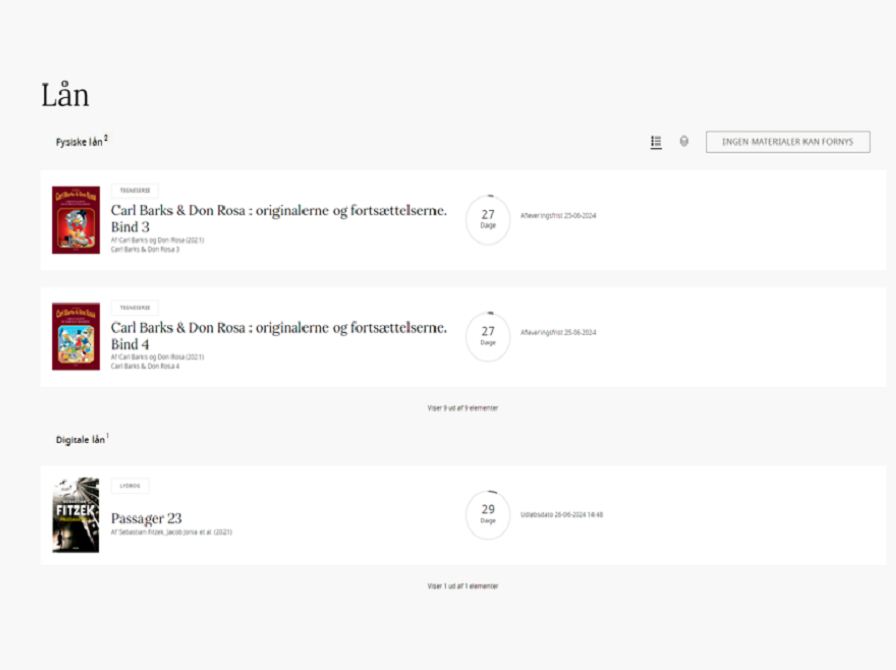
Task: Open the Passager 23 audiobook cover
Action: click(76, 515)
